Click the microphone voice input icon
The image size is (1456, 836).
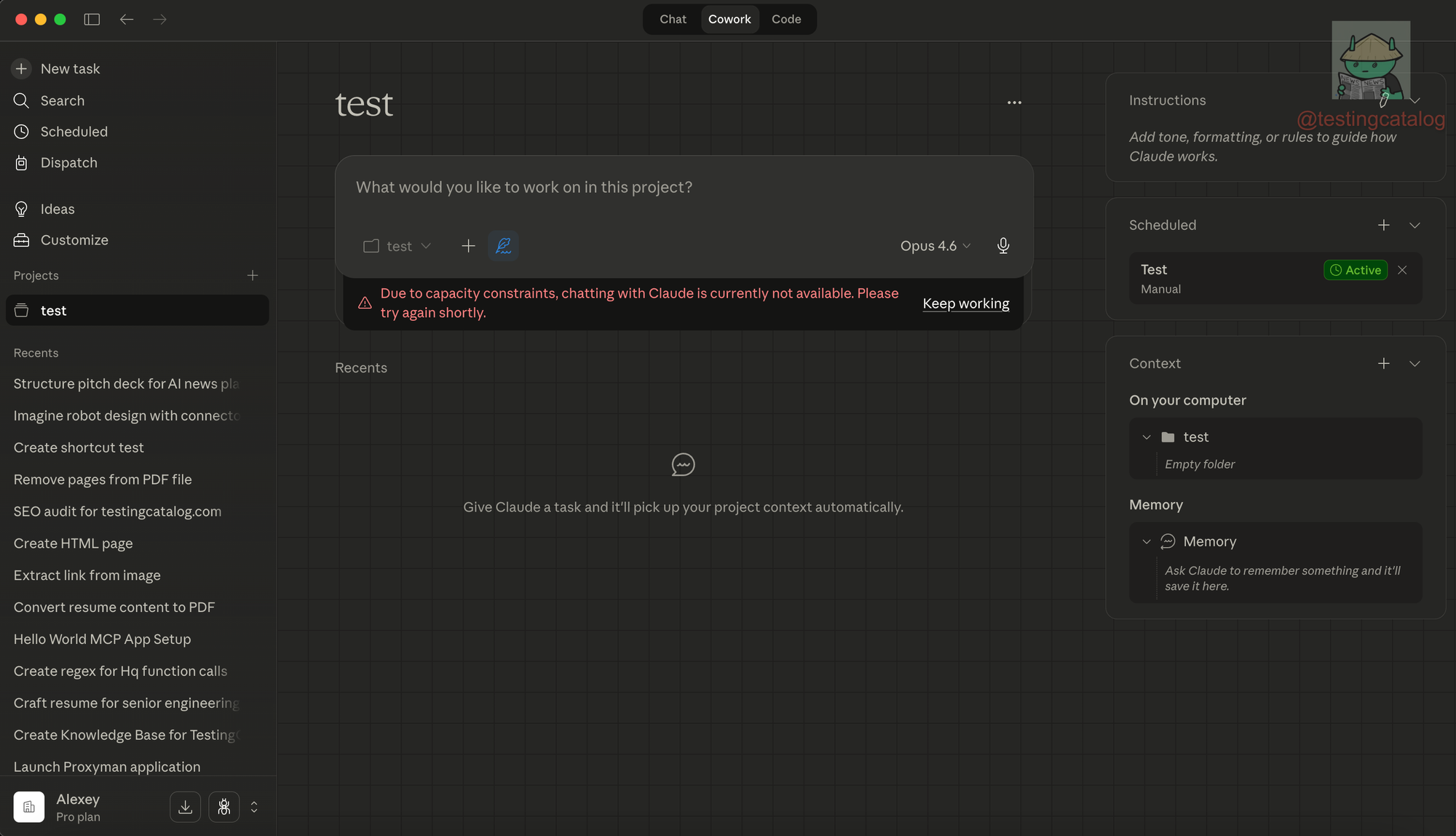[x=1002, y=246]
